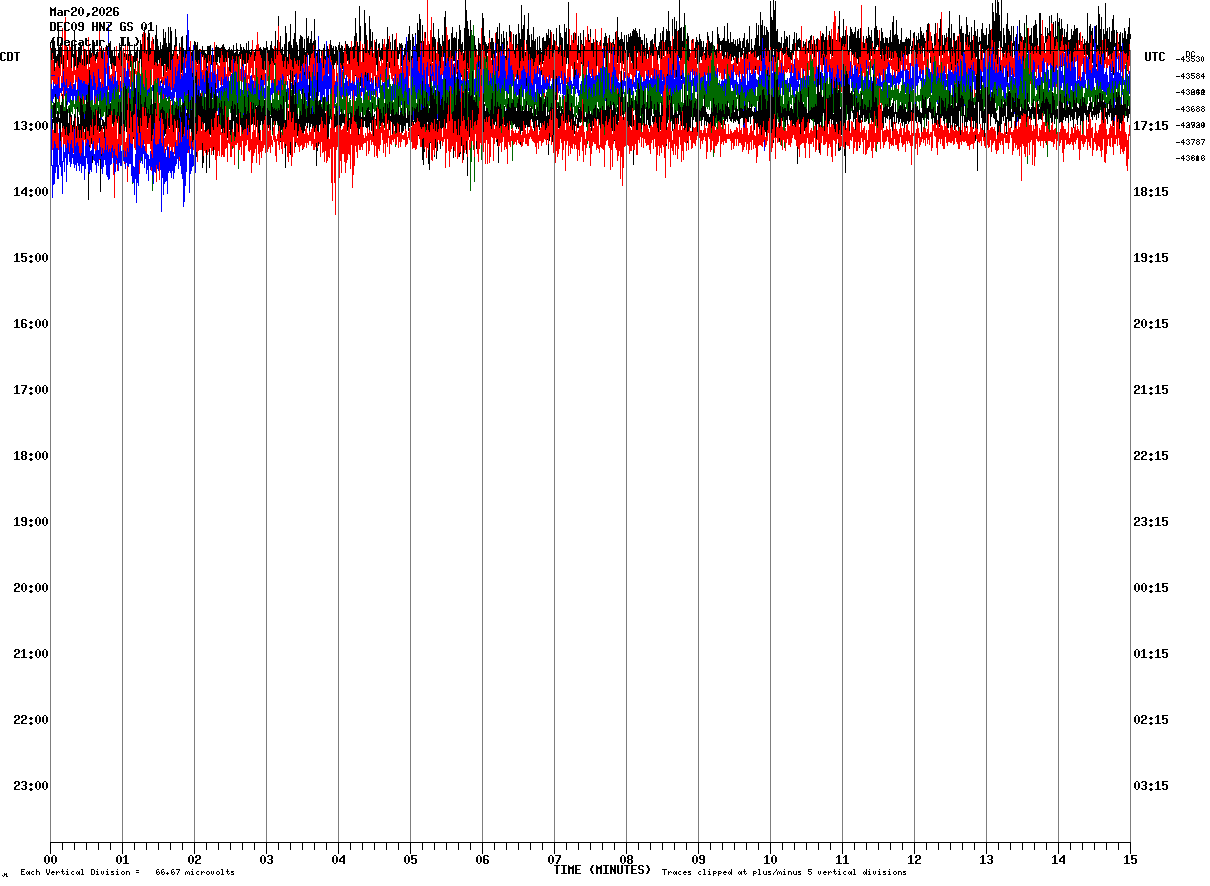The height and width of the screenshot is (886, 1210).
Task: Select the 20:00 CDT row label
Action: coord(30,588)
